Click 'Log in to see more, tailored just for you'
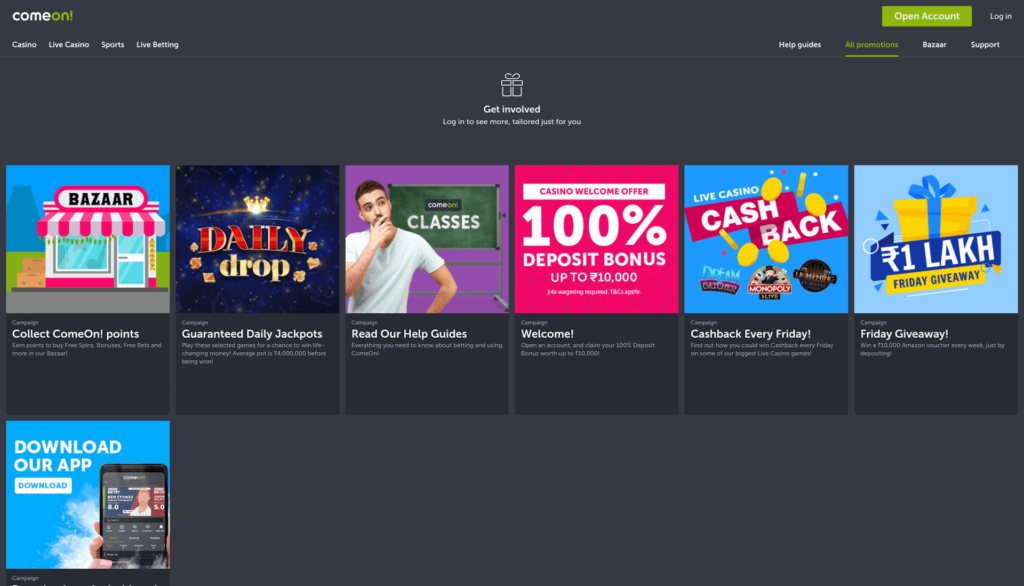Screen dimensions: 1024x586 (x=511, y=122)
